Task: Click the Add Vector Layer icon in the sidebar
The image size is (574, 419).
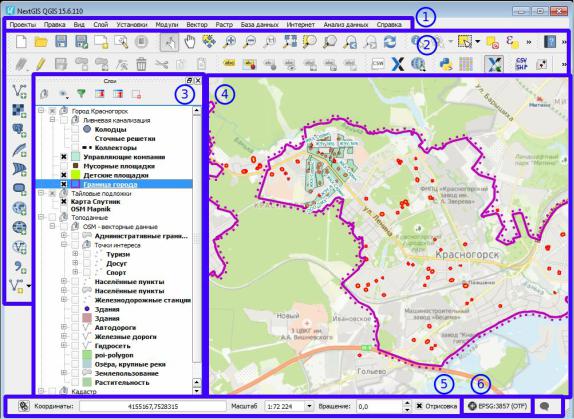Action: pyautogui.click(x=19, y=91)
